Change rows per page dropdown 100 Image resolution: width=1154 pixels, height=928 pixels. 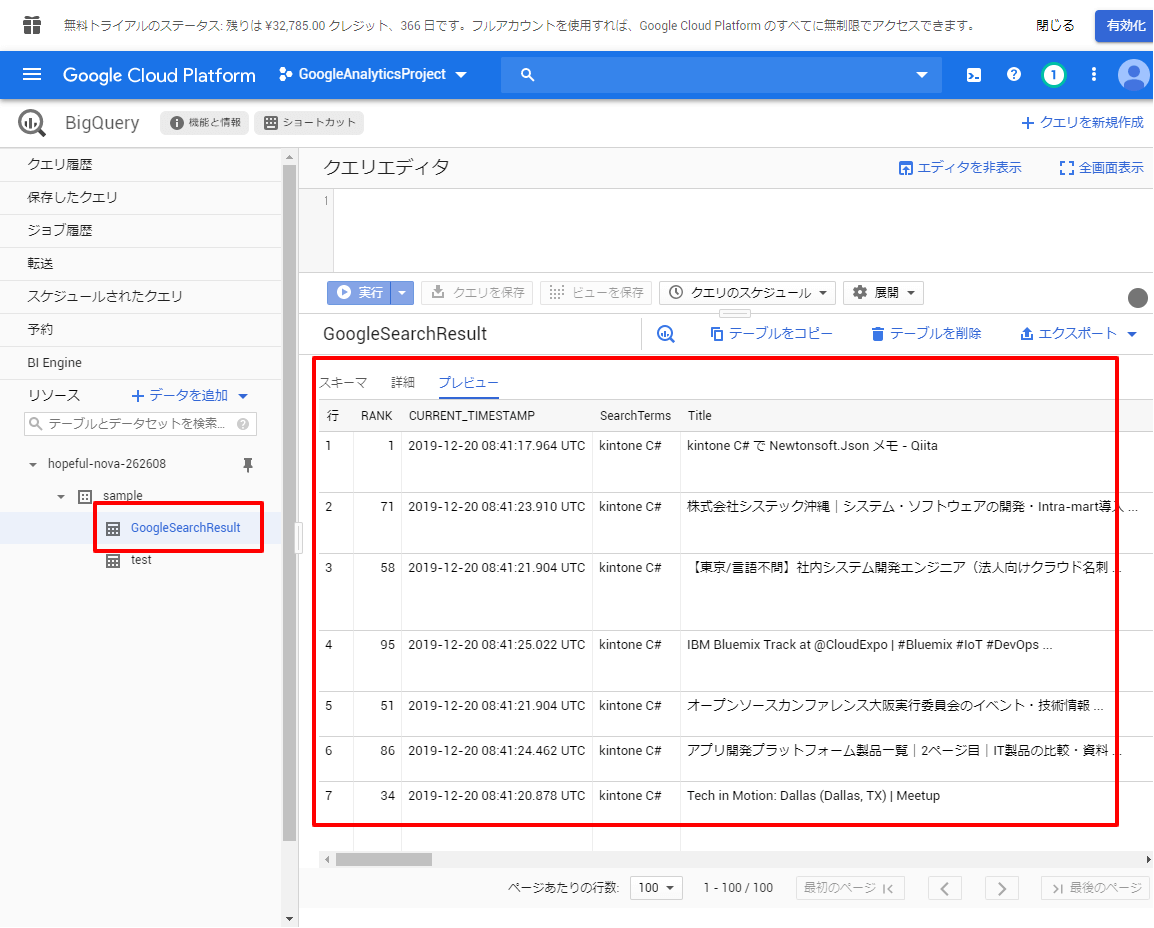coord(656,888)
